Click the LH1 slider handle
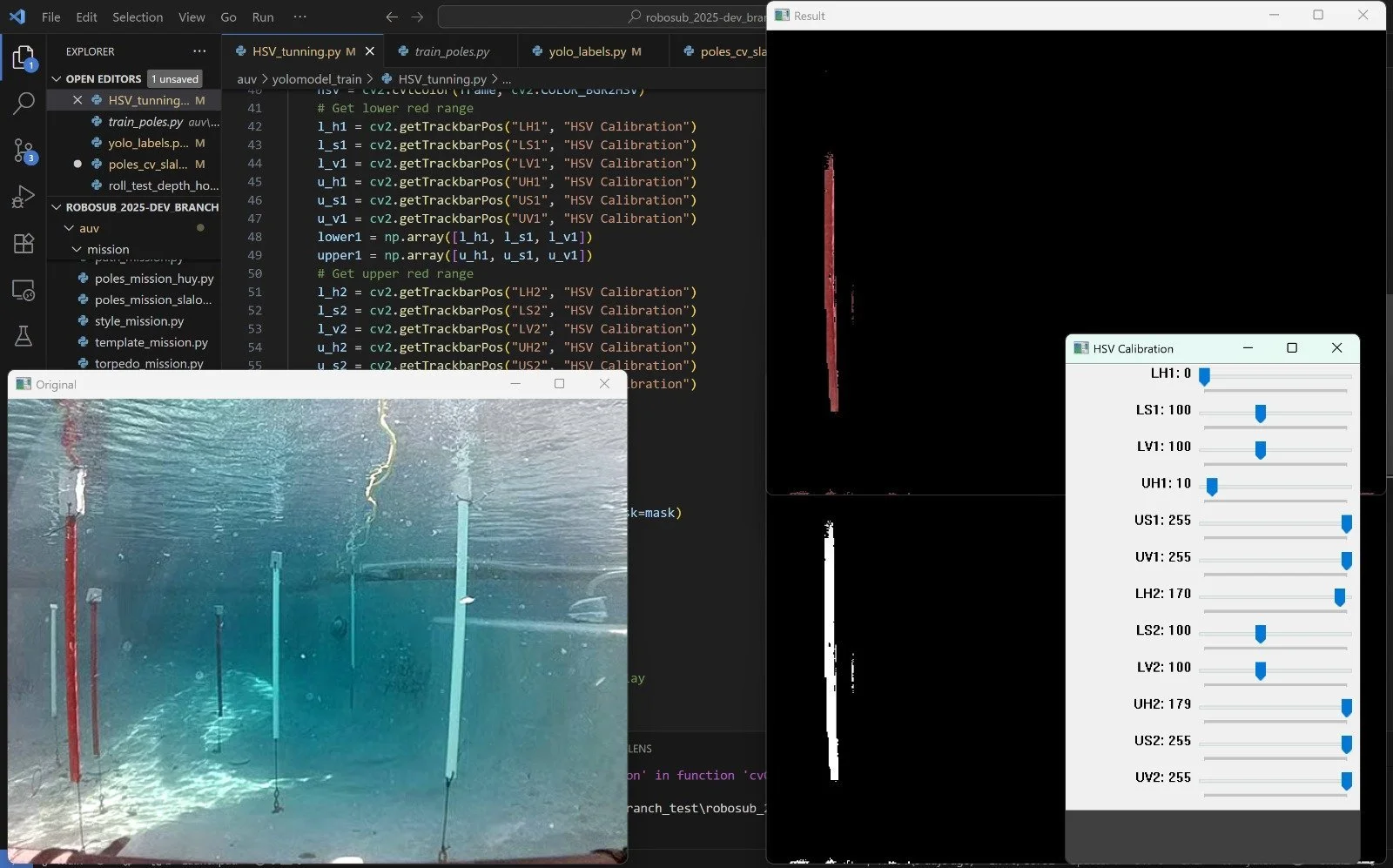This screenshot has height=868, width=1393. (x=1204, y=377)
